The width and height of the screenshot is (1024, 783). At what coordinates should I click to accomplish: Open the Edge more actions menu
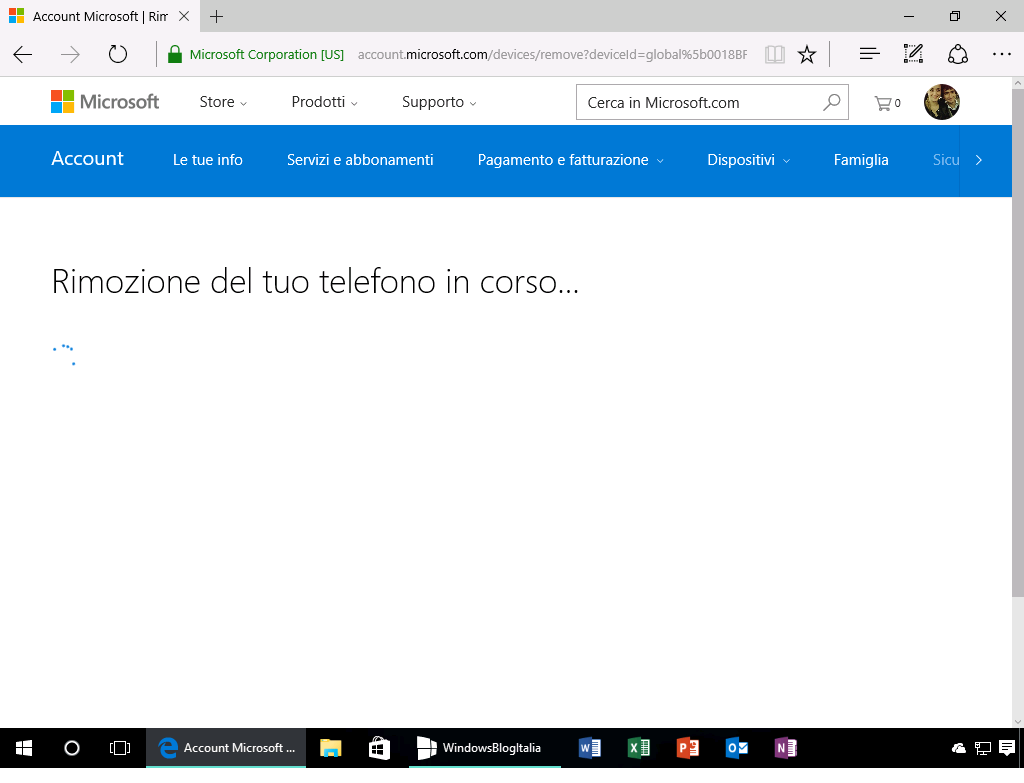pyautogui.click(x=1001, y=54)
